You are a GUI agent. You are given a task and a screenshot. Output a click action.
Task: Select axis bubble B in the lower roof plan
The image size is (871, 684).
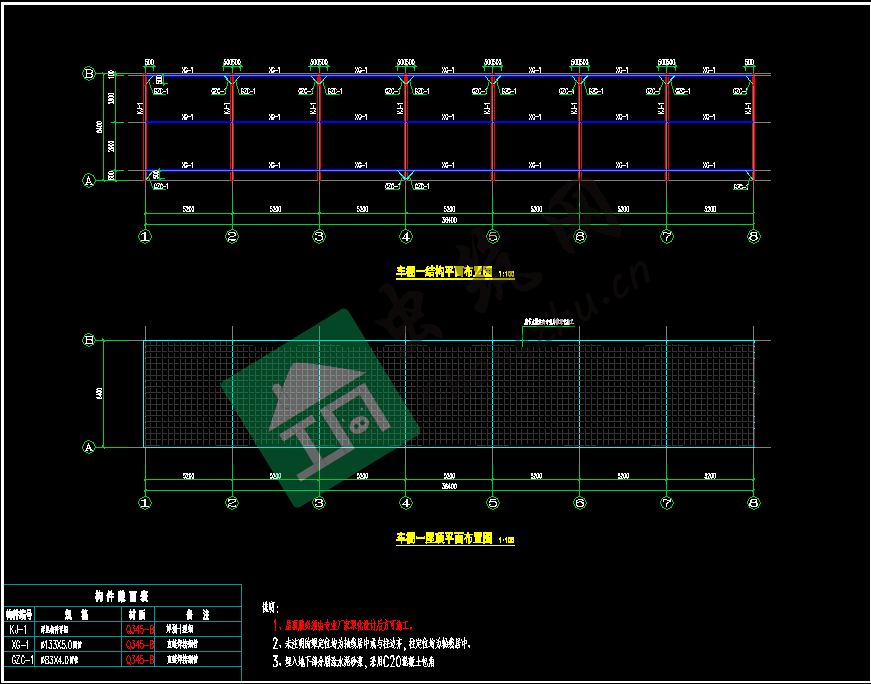pyautogui.click(x=88, y=341)
